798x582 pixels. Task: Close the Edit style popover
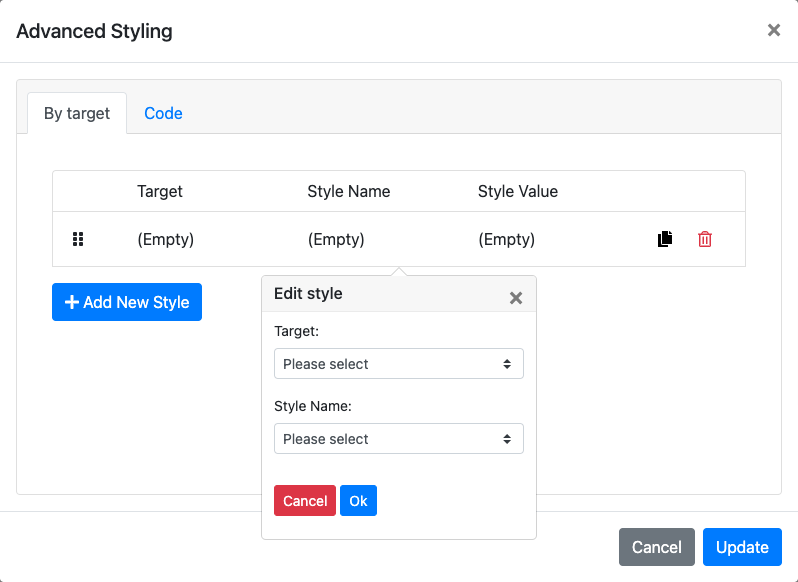516,297
